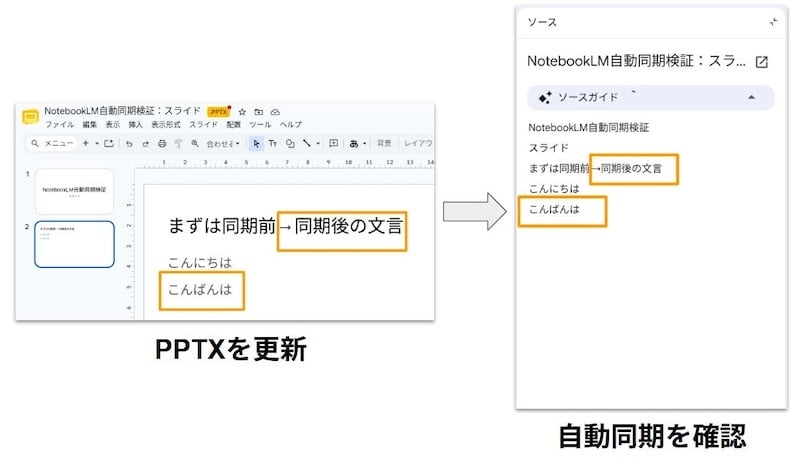Image resolution: width=804 pixels, height=460 pixels.
Task: Click the NotebookLM自動同期検証 source title
Action: point(636,61)
